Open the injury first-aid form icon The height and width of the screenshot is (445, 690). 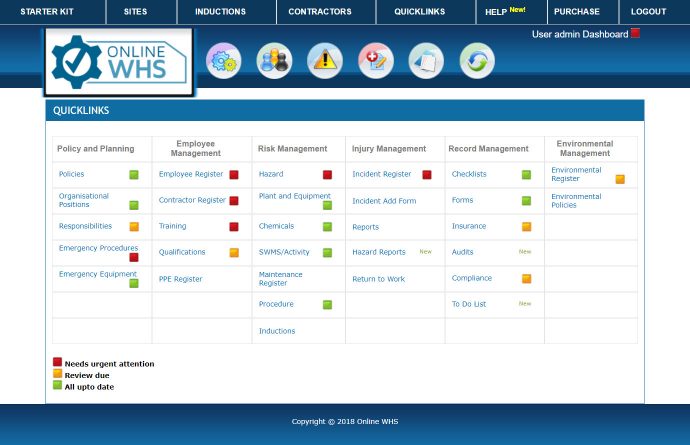pyautogui.click(x=376, y=61)
